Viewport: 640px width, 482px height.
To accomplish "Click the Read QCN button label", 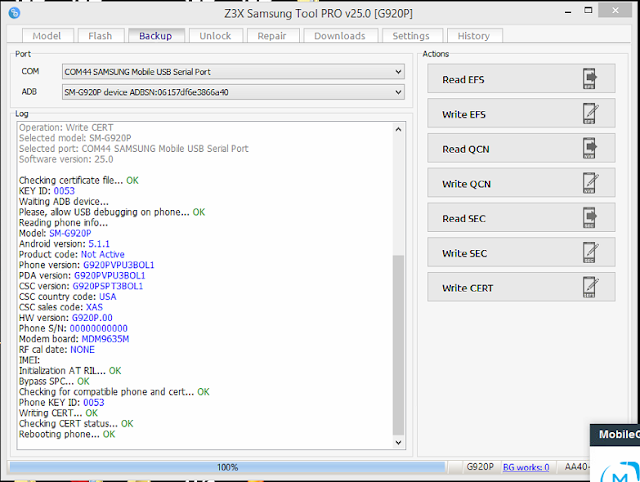I will click(466, 149).
